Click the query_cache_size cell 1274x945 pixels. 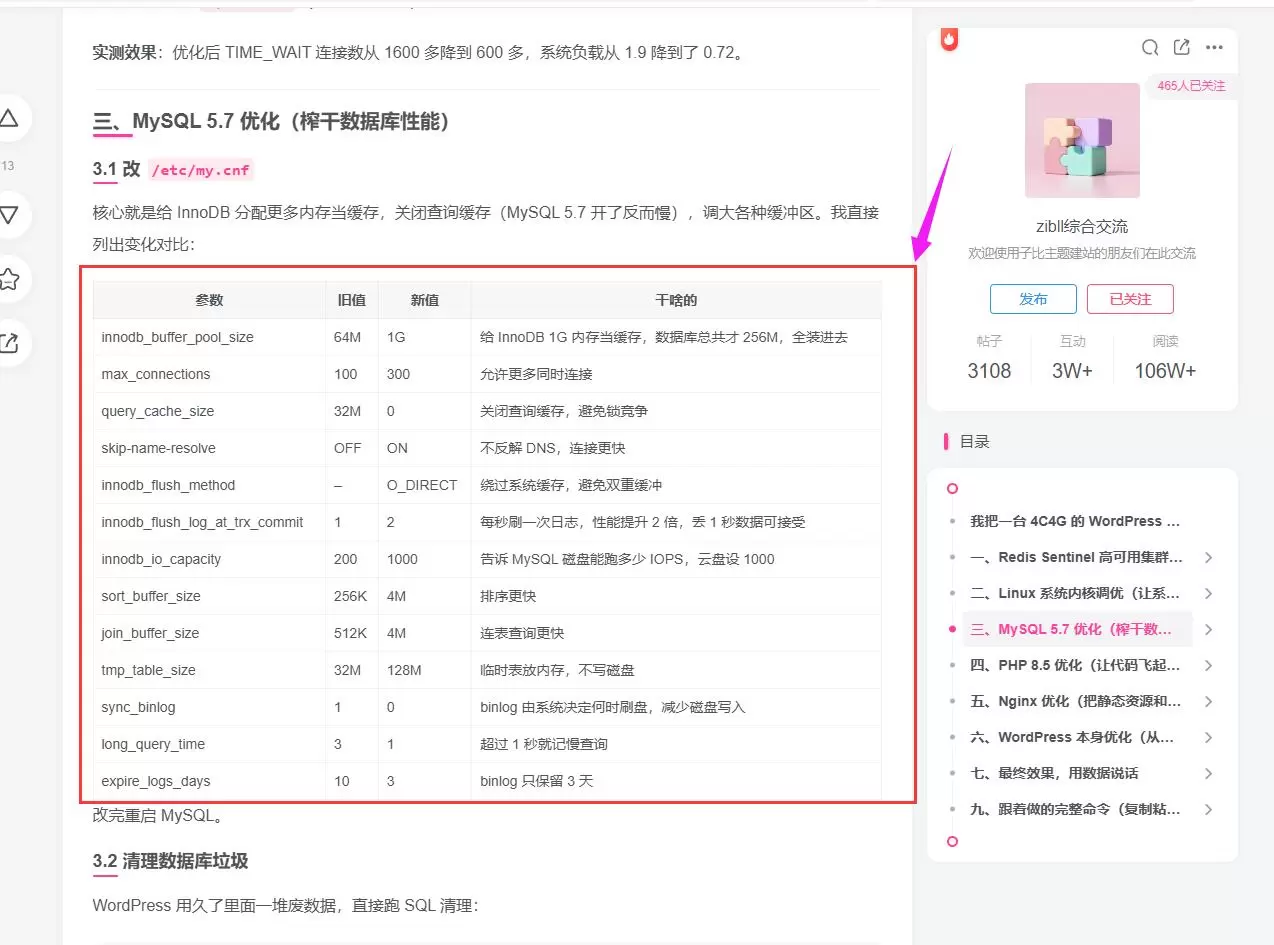pyautogui.click(x=209, y=411)
